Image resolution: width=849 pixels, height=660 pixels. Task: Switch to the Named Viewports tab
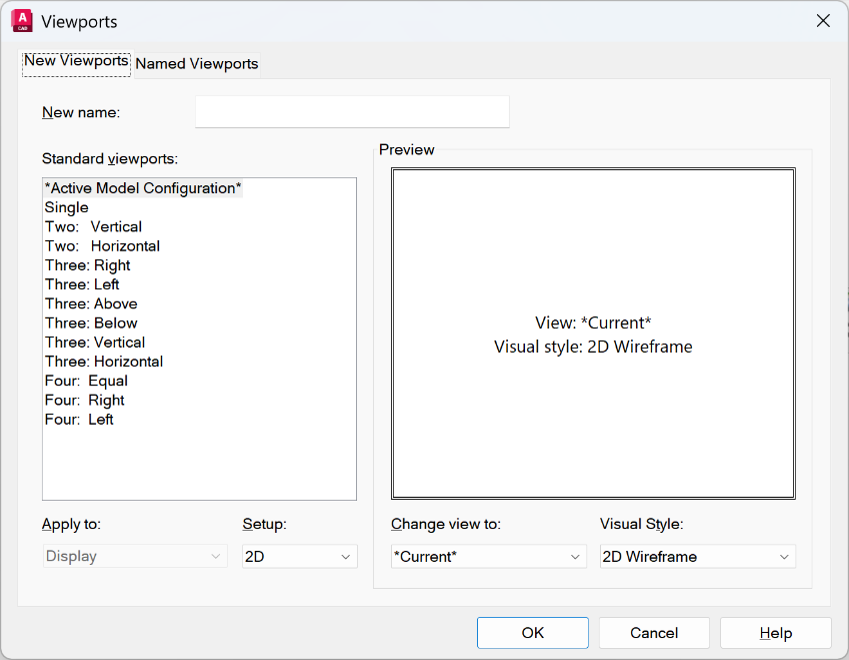(197, 64)
